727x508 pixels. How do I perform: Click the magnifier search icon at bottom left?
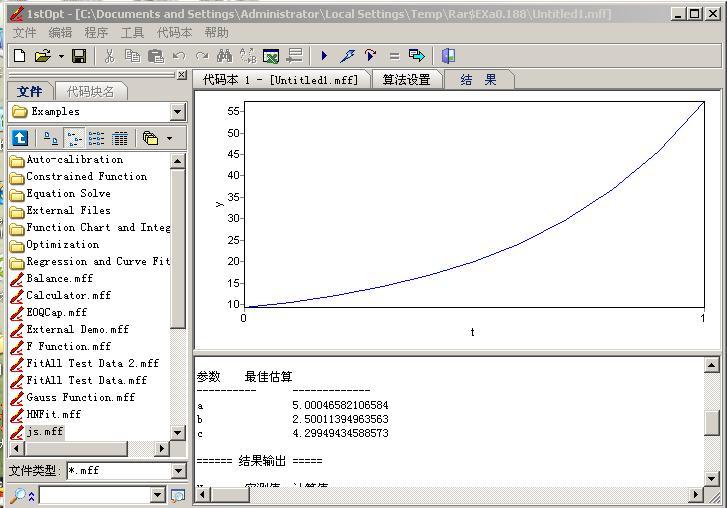(x=18, y=495)
